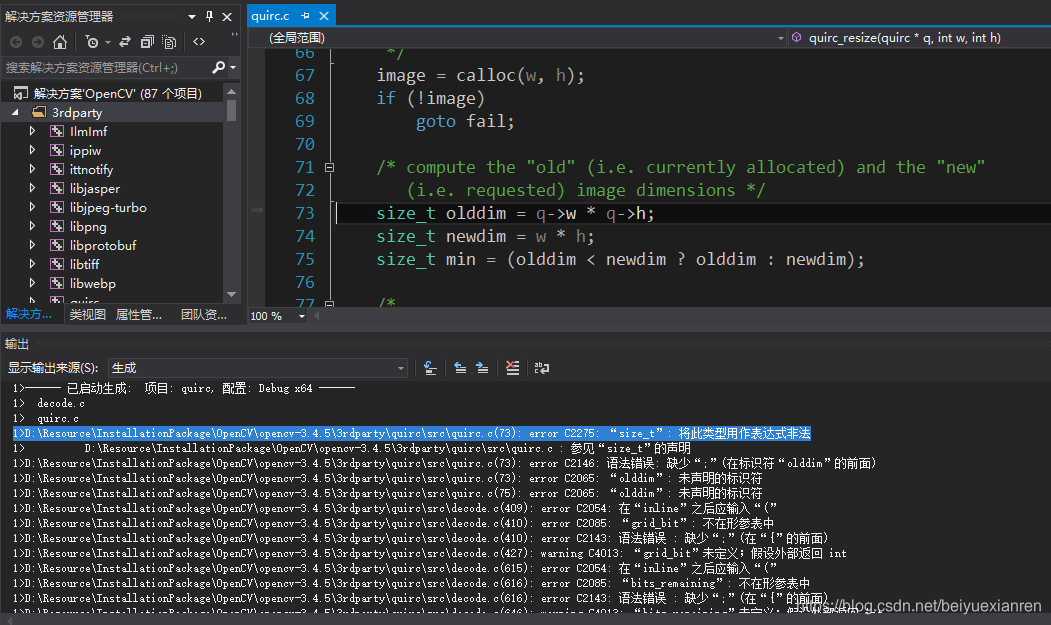
Task: Select the libprotobuf project item
Action: pyautogui.click(x=103, y=245)
